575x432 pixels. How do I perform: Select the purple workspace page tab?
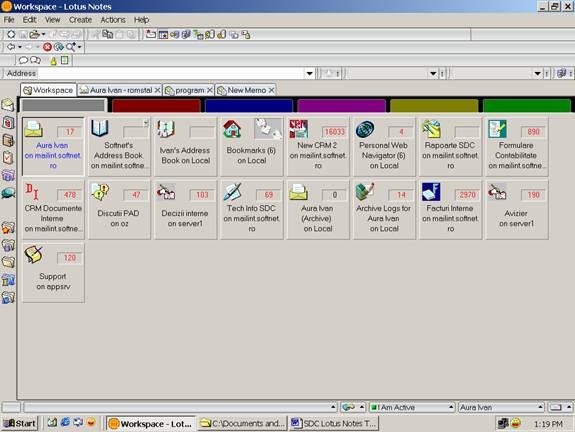pos(341,106)
